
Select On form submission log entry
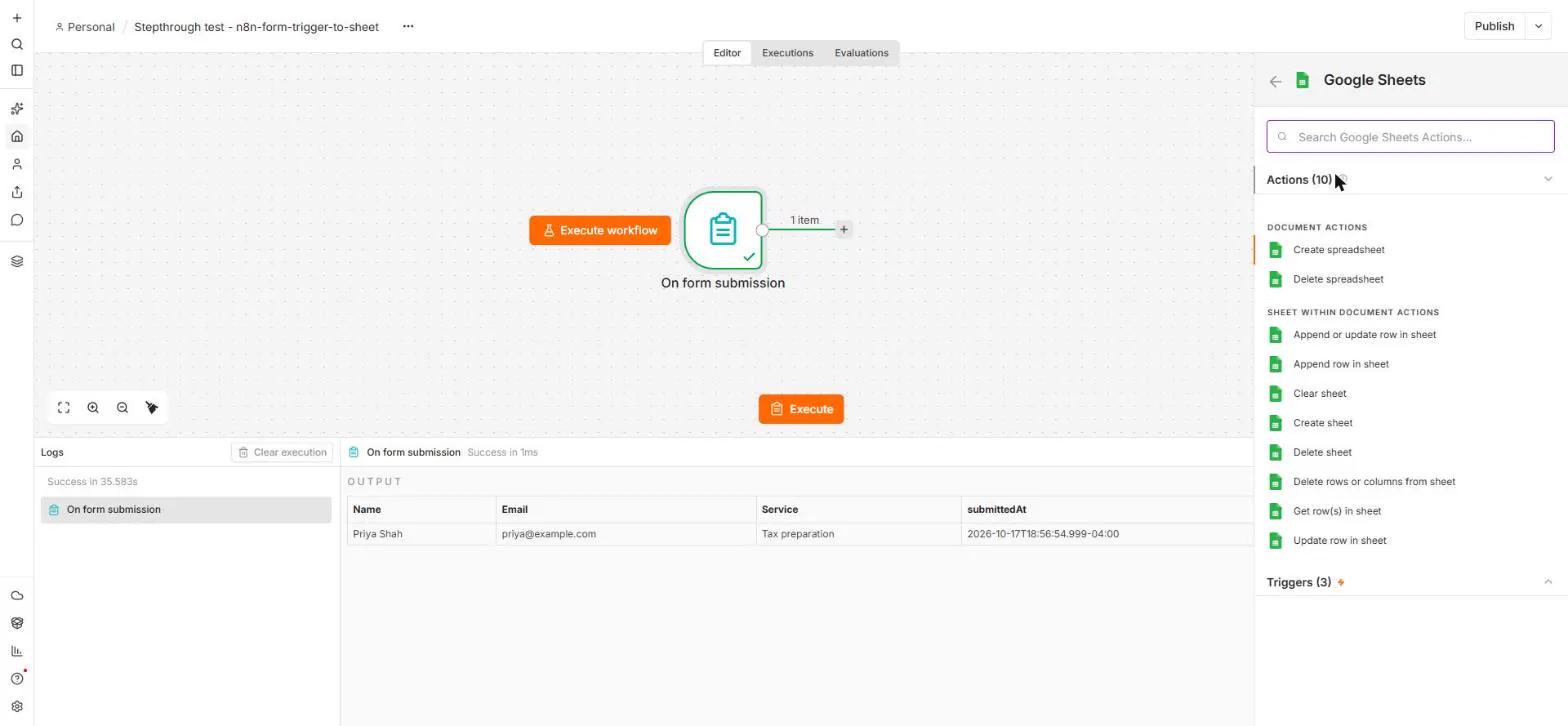(x=186, y=510)
